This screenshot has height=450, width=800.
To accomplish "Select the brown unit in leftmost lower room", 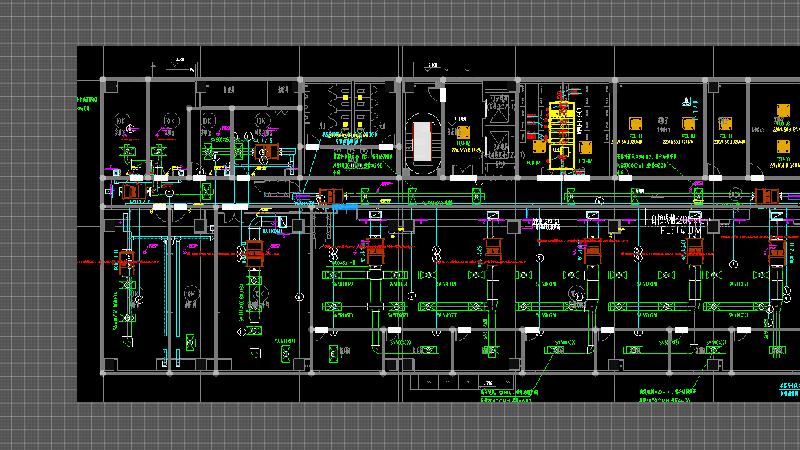I will click(127, 262).
